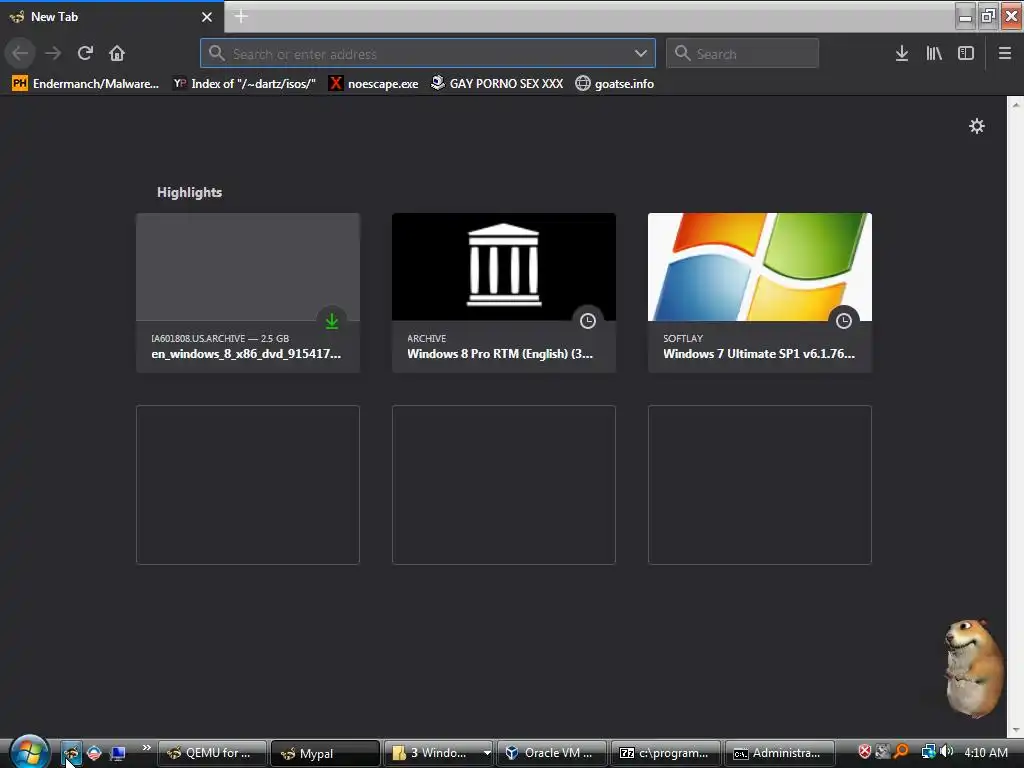Close the New Tab tab
This screenshot has height=768, width=1024.
click(206, 17)
